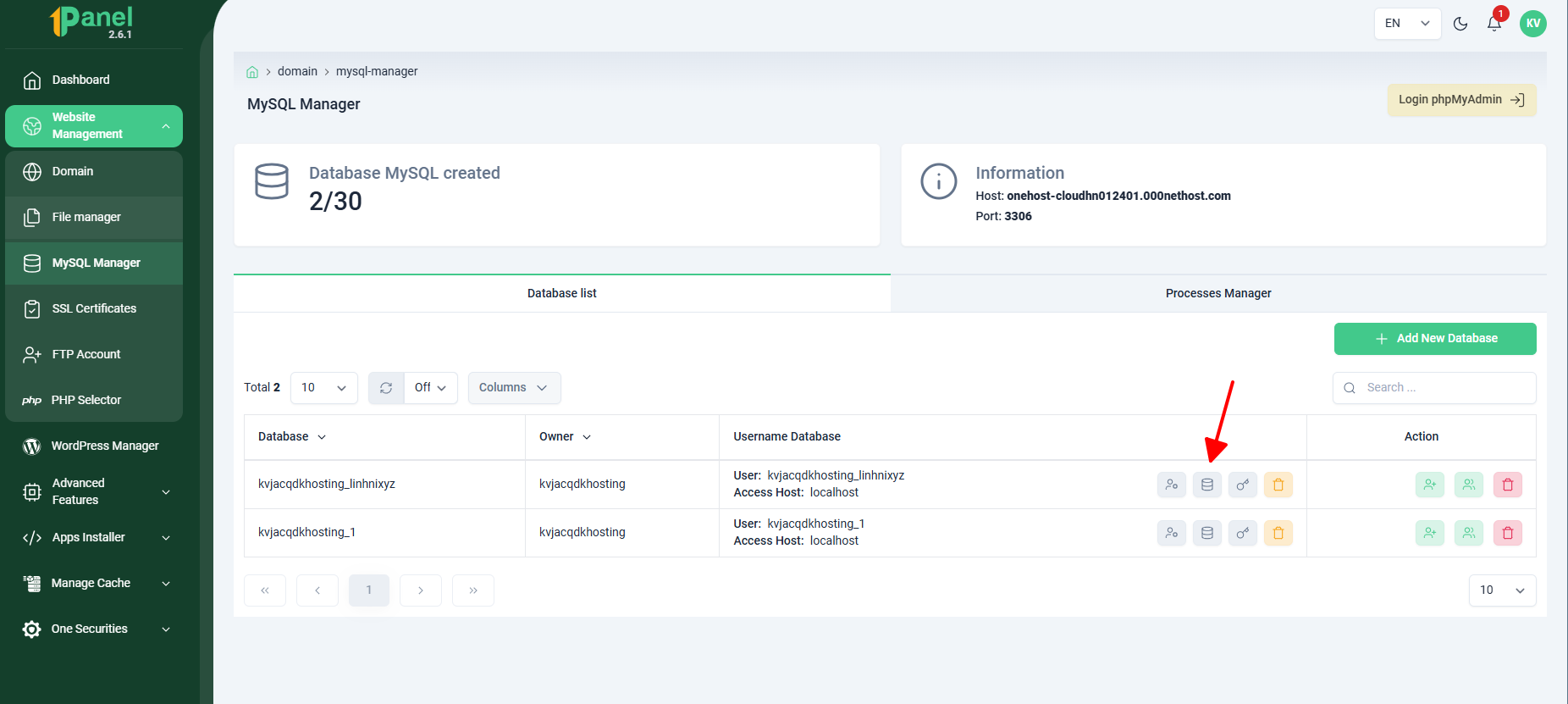
Task: Open WordPress Manager in the sidebar
Action: [x=94, y=446]
